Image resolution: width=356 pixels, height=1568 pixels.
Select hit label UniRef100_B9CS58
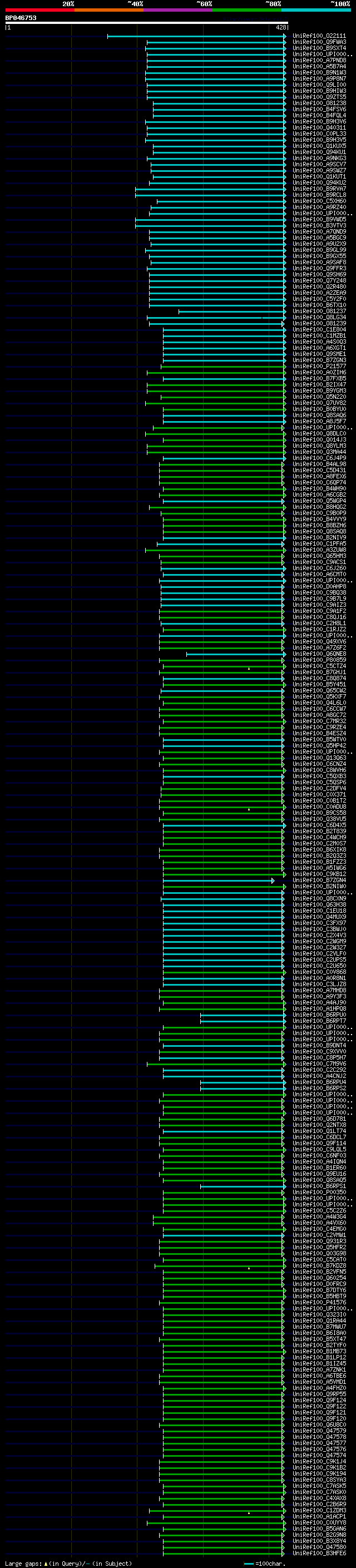(319, 813)
